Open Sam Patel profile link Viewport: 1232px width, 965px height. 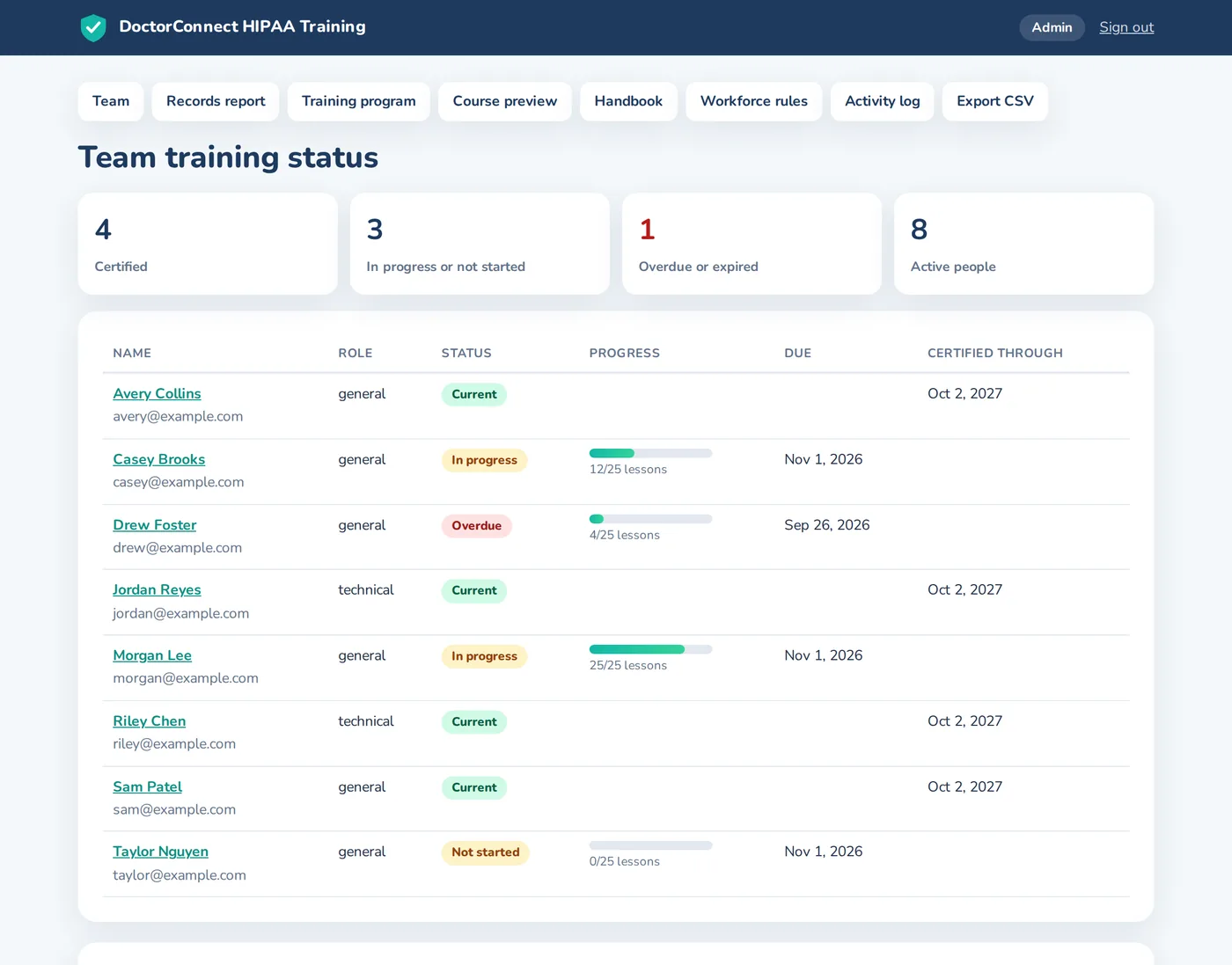148,786
